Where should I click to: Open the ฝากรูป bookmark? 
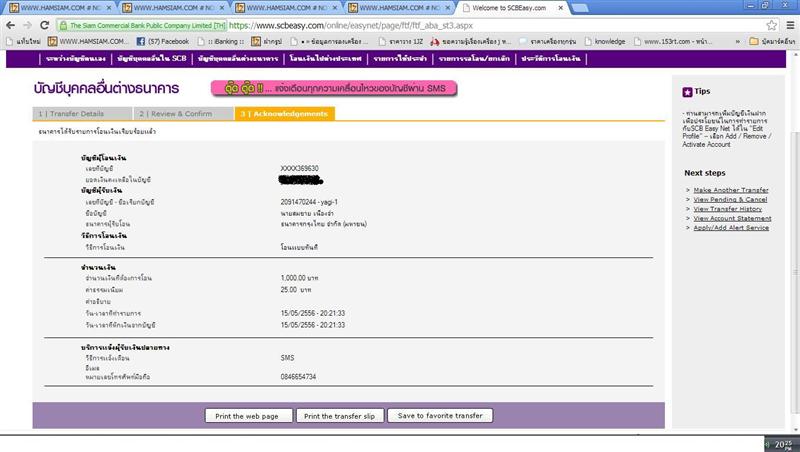266,41
